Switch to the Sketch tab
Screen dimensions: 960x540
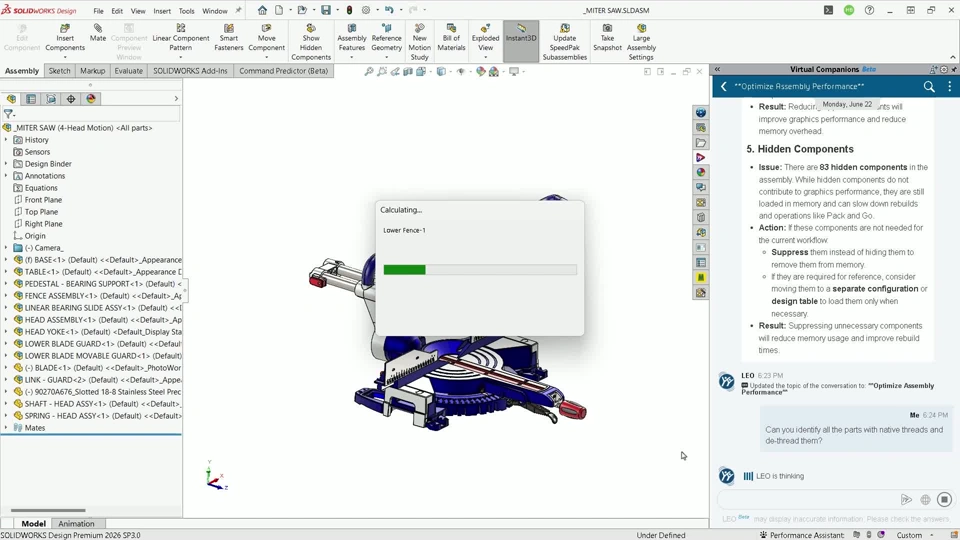click(59, 71)
